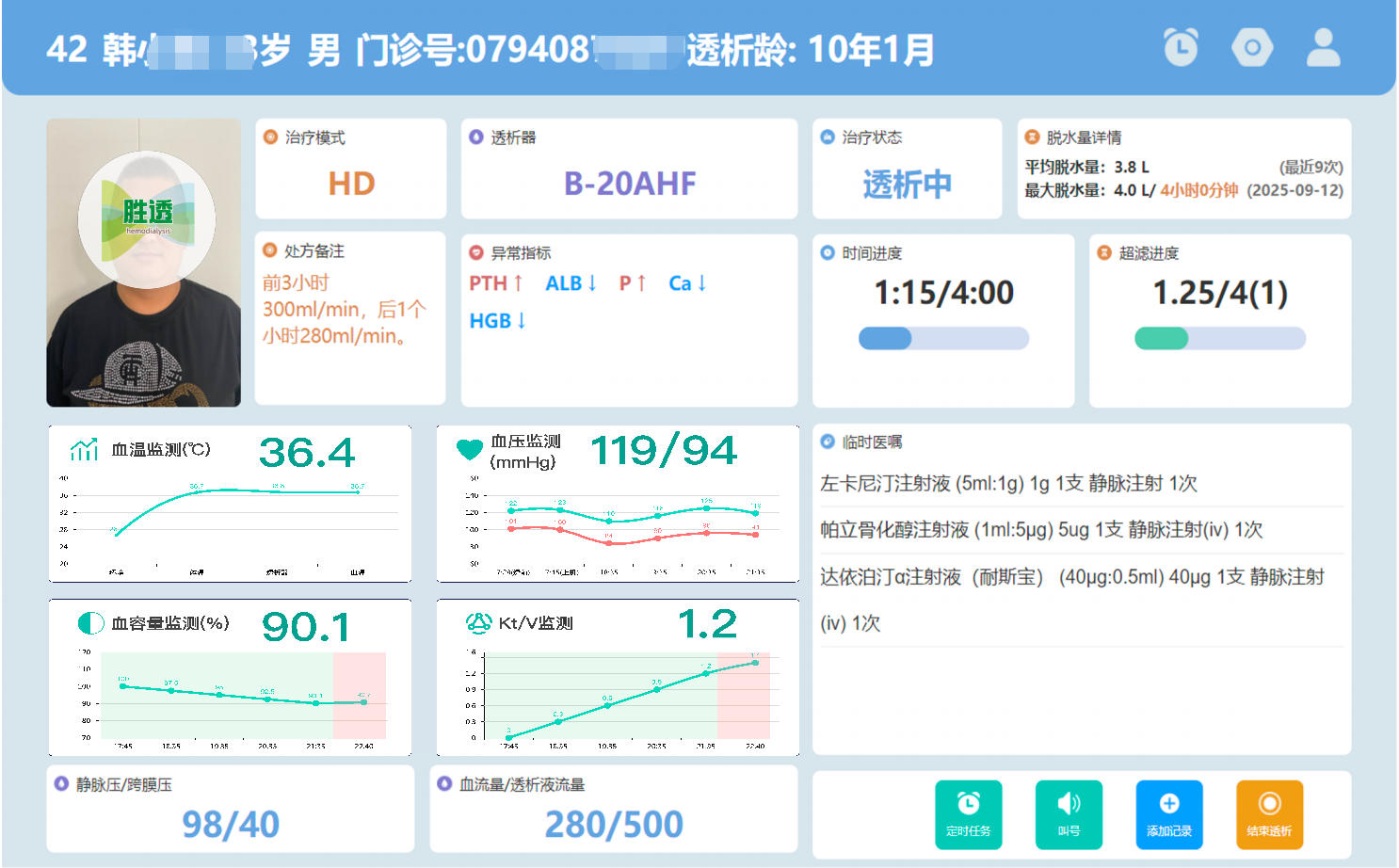Screen dimensions: 1399x868
Task: Click the 时间进度 clock icon
Action: tap(828, 252)
